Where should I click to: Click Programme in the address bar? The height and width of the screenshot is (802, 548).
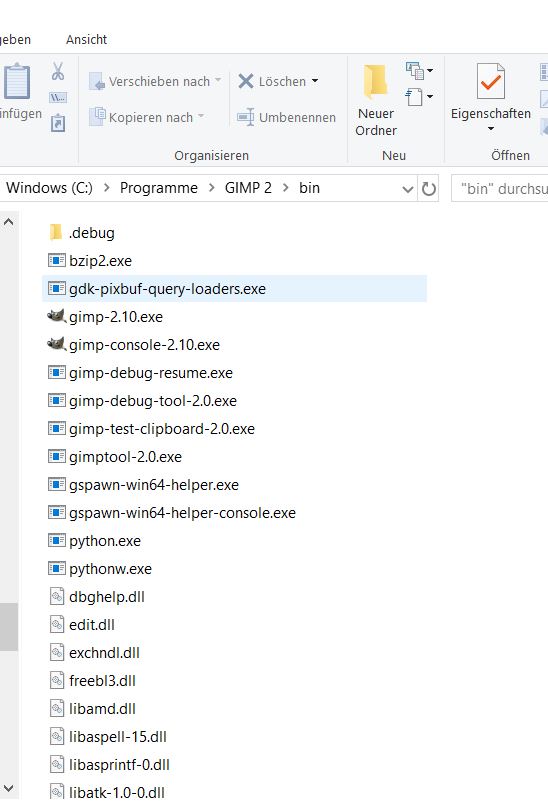click(159, 188)
